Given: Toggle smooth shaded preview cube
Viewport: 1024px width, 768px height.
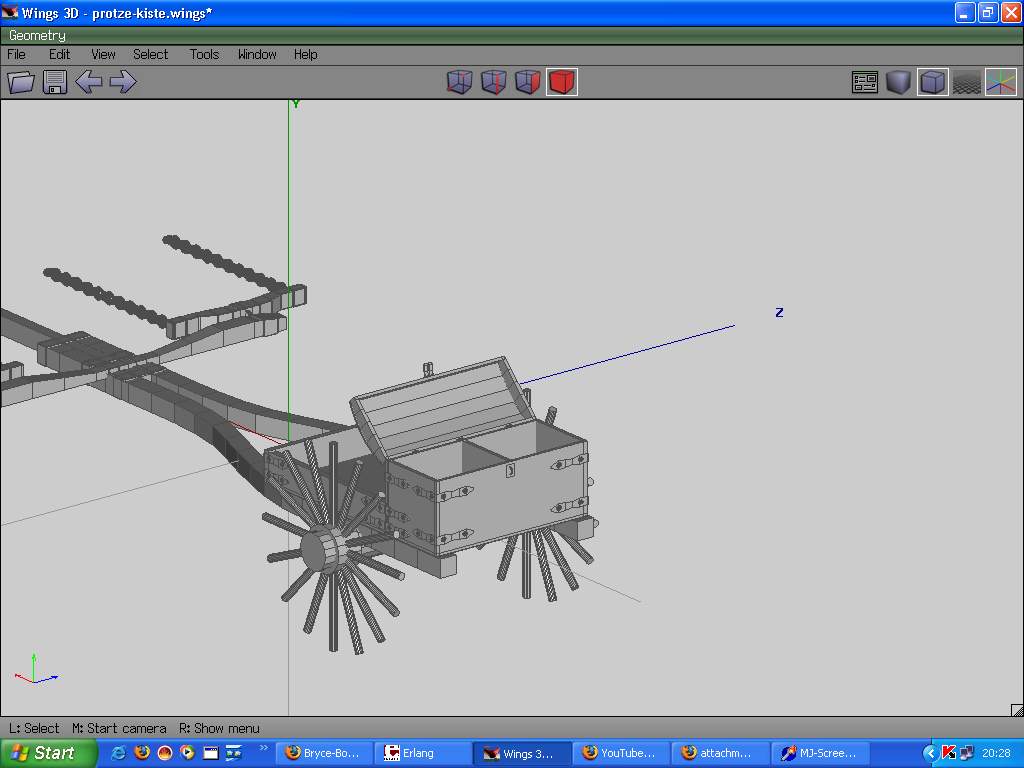Looking at the screenshot, I should coord(899,82).
